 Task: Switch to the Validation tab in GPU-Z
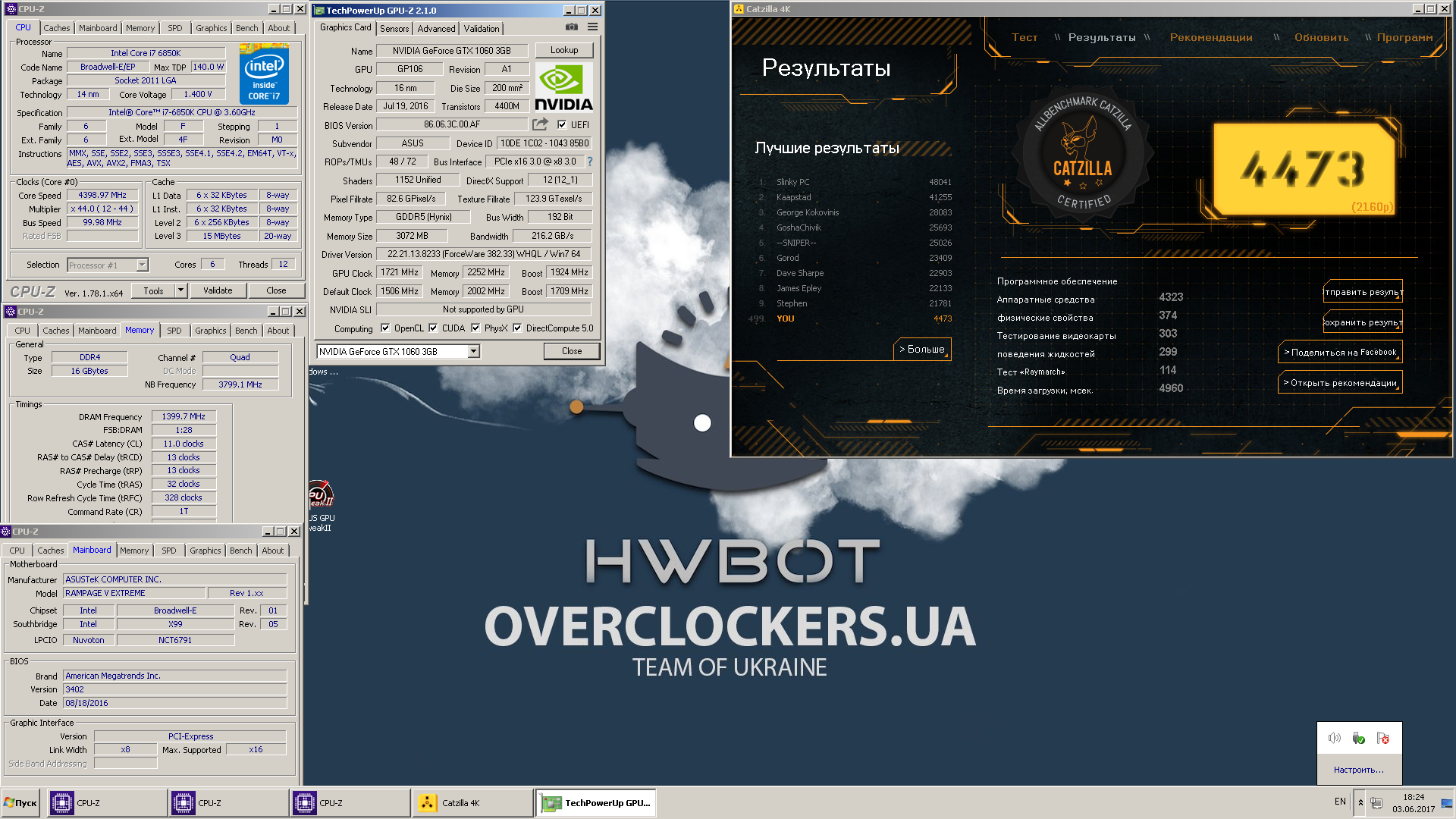coord(482,29)
